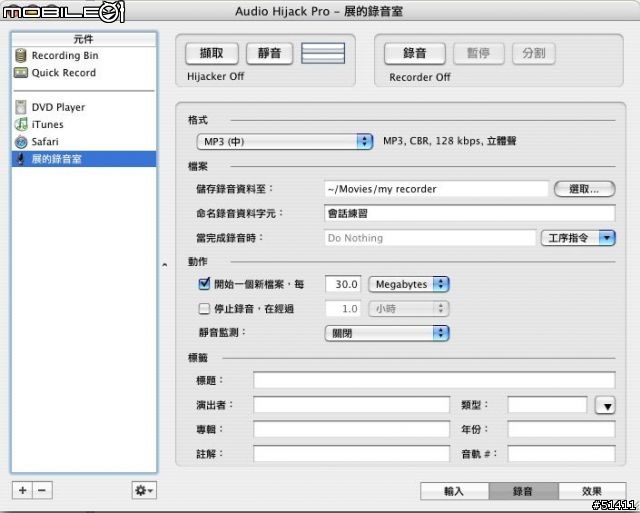Screen dimensions: 640x513
Task: Click the iTunes music note icon
Action: pyautogui.click(x=21, y=124)
